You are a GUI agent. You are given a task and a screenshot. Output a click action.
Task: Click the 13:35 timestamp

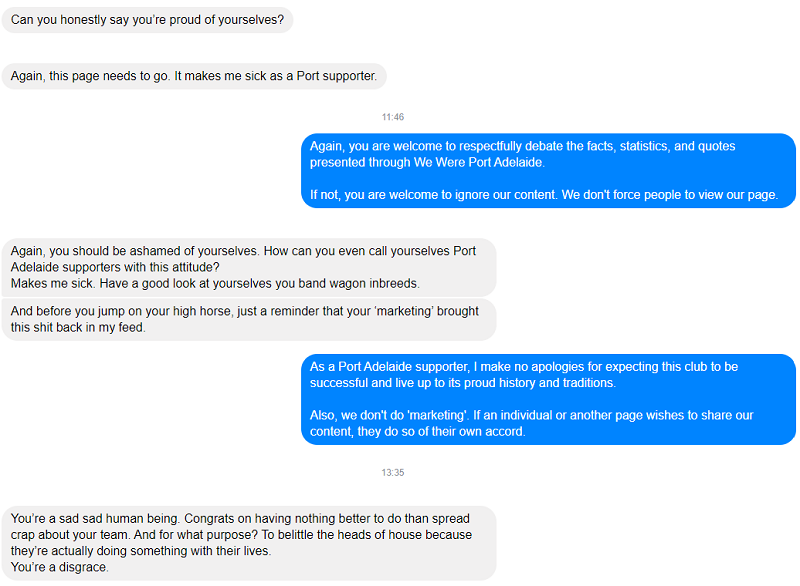point(393,473)
